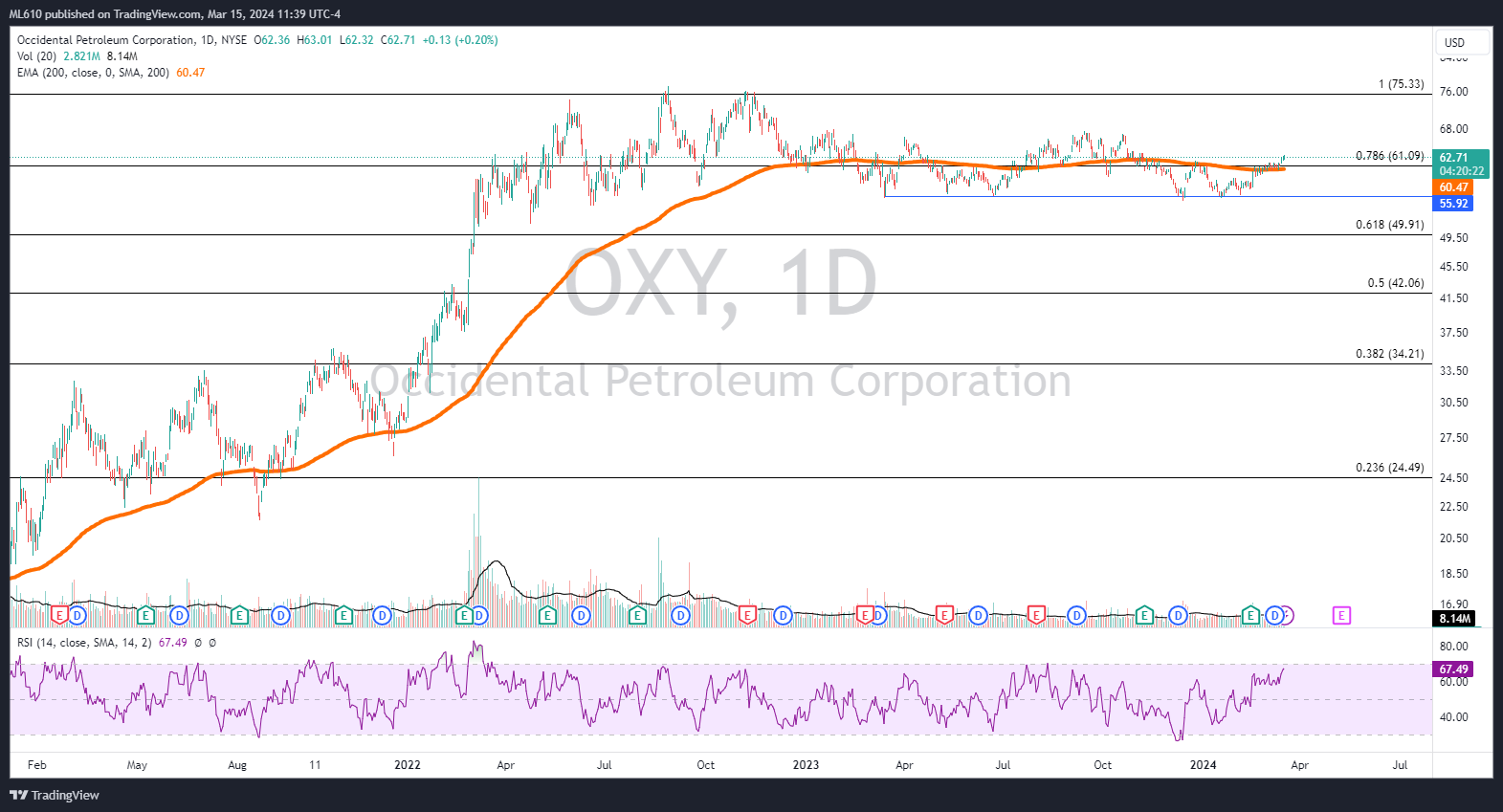Viewport: 1503px width, 812px height.
Task: Click the volume label 8.14M on axis
Action: (x=1454, y=619)
